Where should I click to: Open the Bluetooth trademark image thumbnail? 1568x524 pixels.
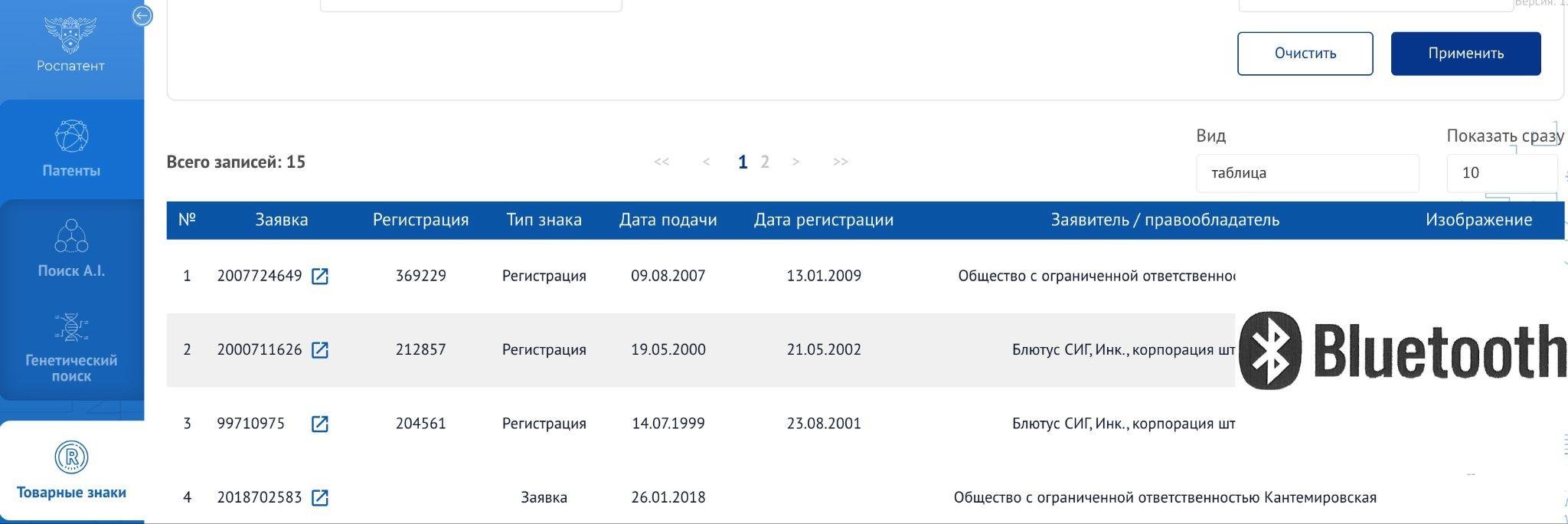tap(1401, 350)
